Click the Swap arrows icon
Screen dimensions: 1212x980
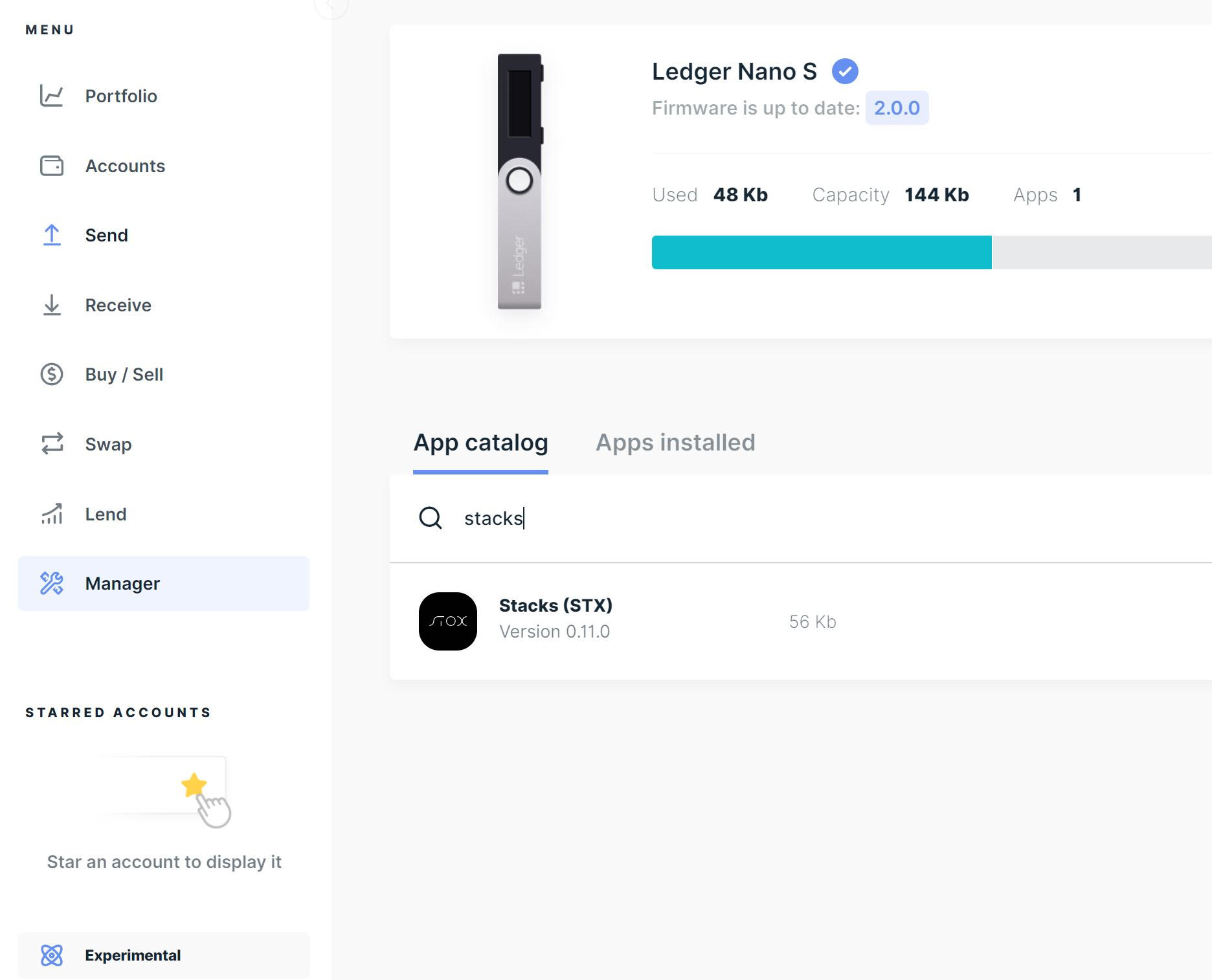click(52, 444)
